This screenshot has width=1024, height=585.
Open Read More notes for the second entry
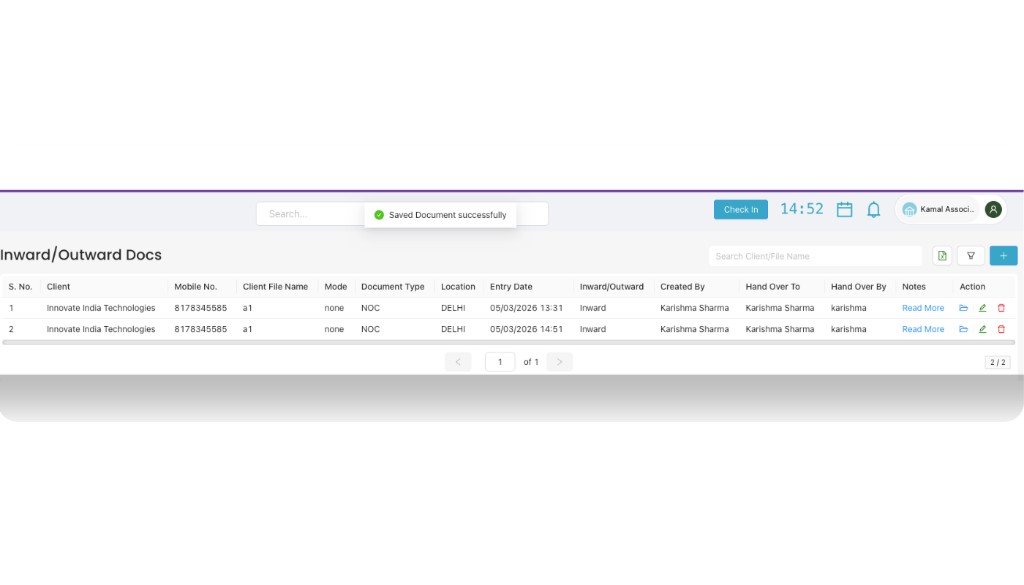point(922,329)
